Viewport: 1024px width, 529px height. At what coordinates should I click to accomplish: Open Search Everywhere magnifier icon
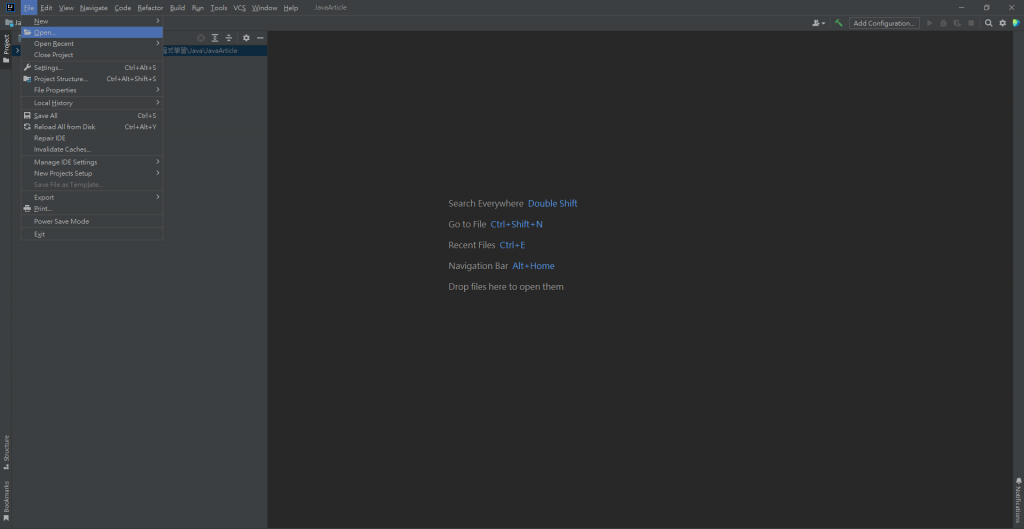(989, 23)
